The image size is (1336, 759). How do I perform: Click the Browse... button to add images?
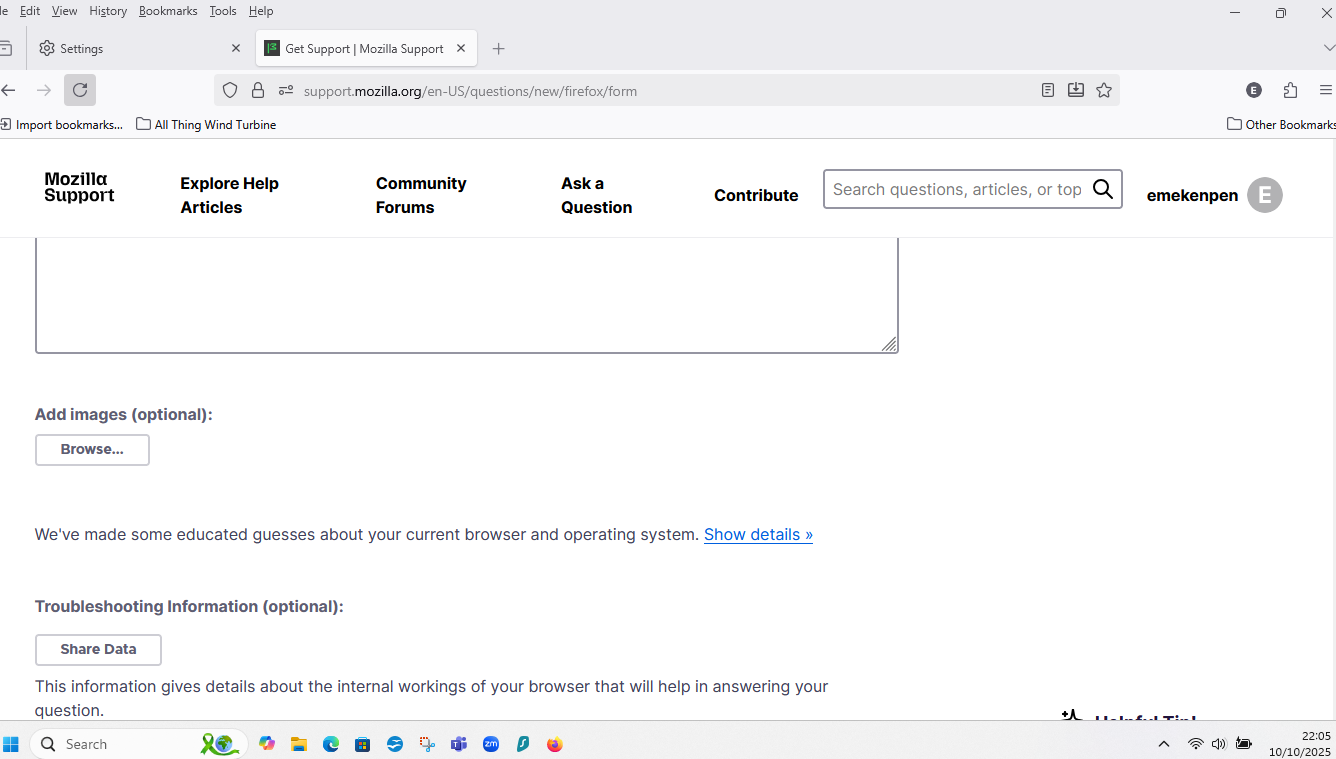point(92,450)
